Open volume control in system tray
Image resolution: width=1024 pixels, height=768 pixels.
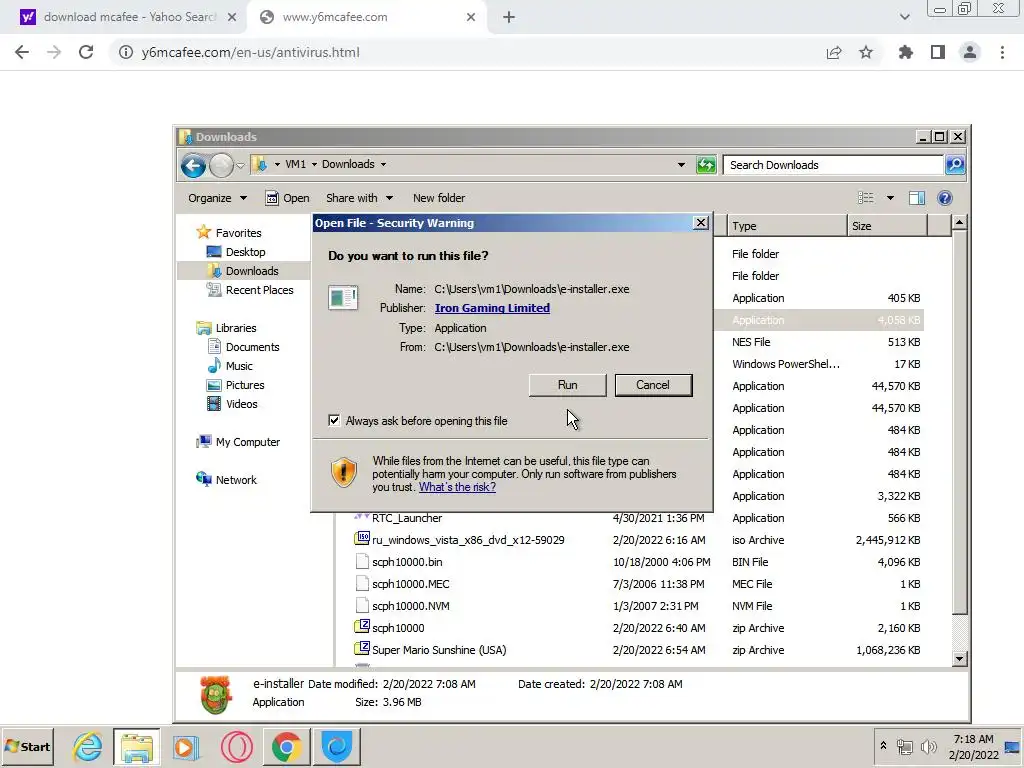(x=928, y=746)
